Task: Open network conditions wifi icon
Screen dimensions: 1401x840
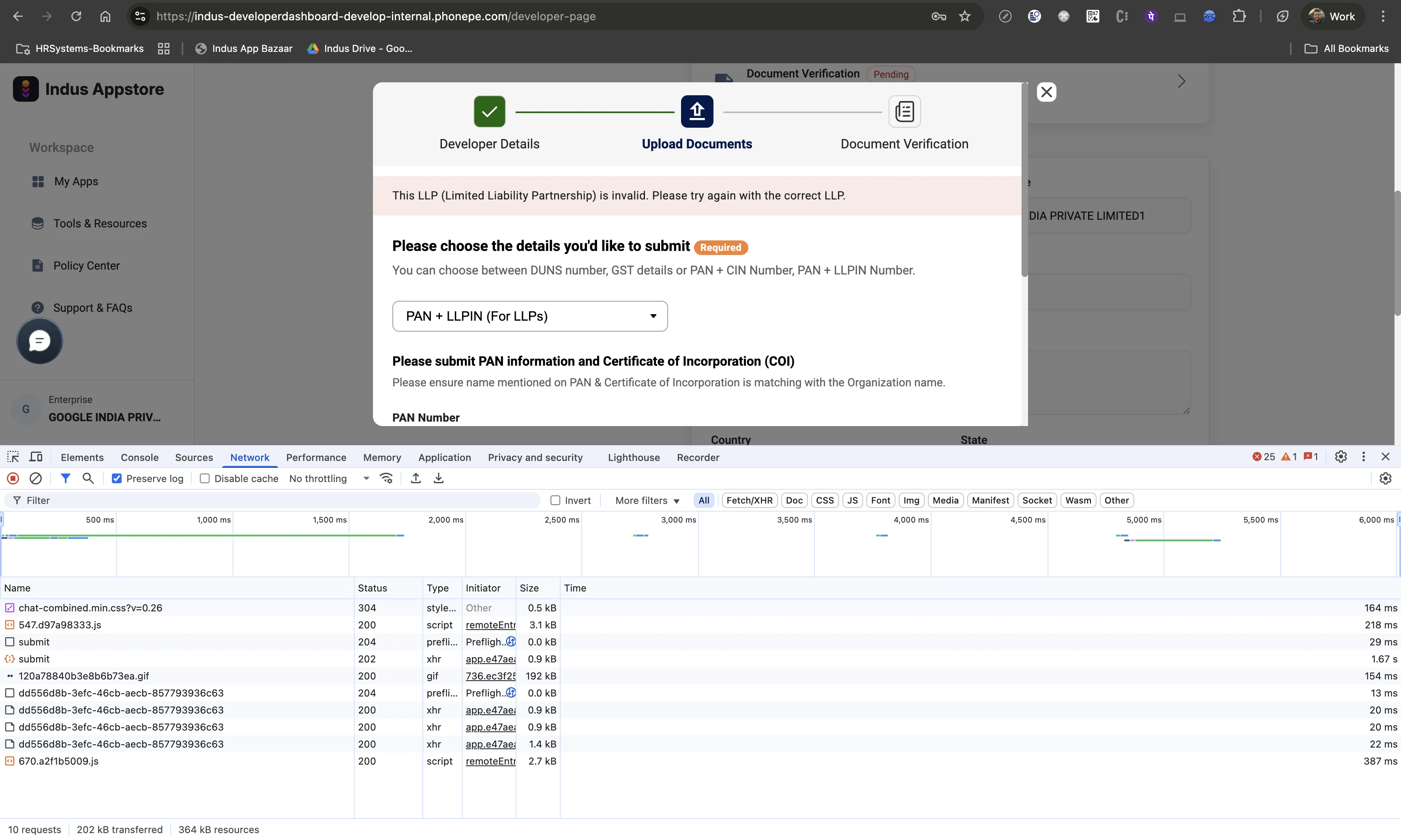Action: (386, 478)
